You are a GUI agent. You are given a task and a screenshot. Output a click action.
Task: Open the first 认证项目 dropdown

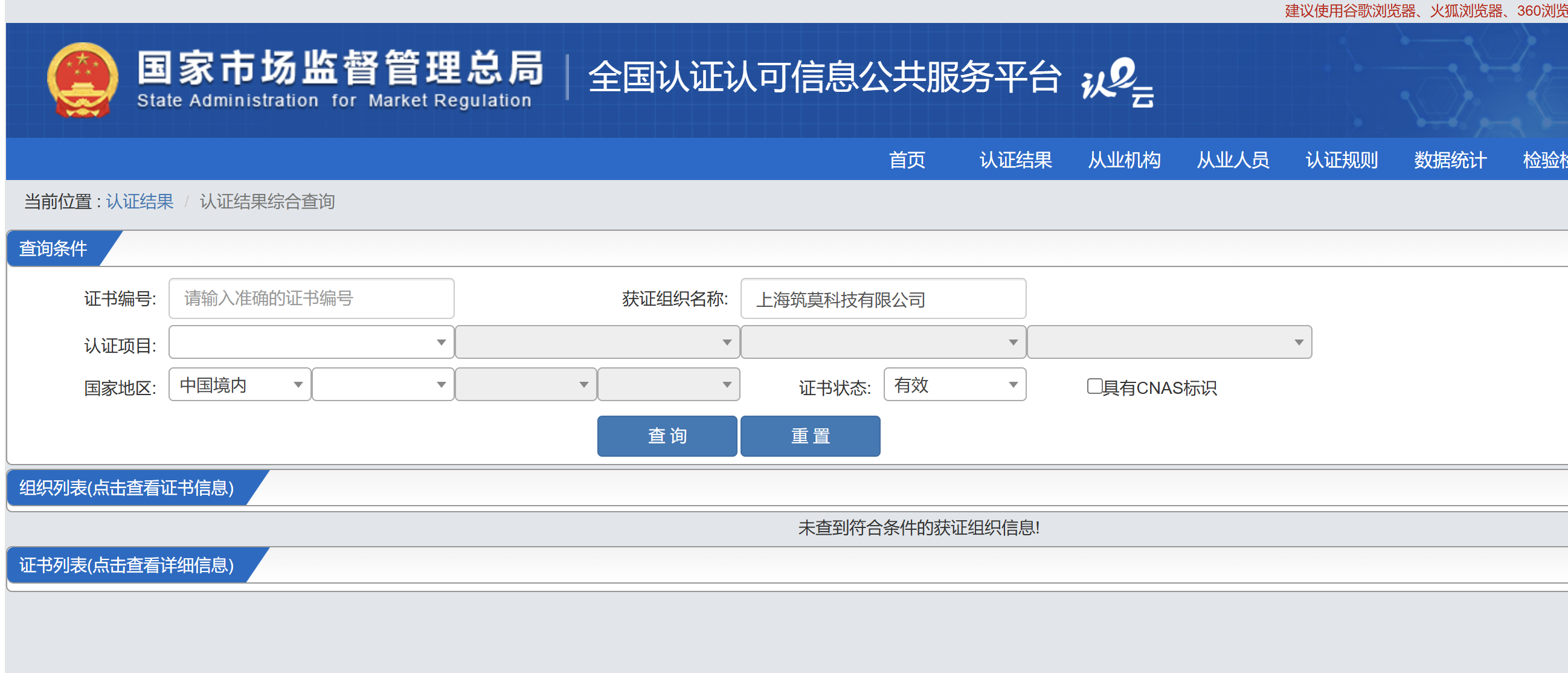click(311, 343)
